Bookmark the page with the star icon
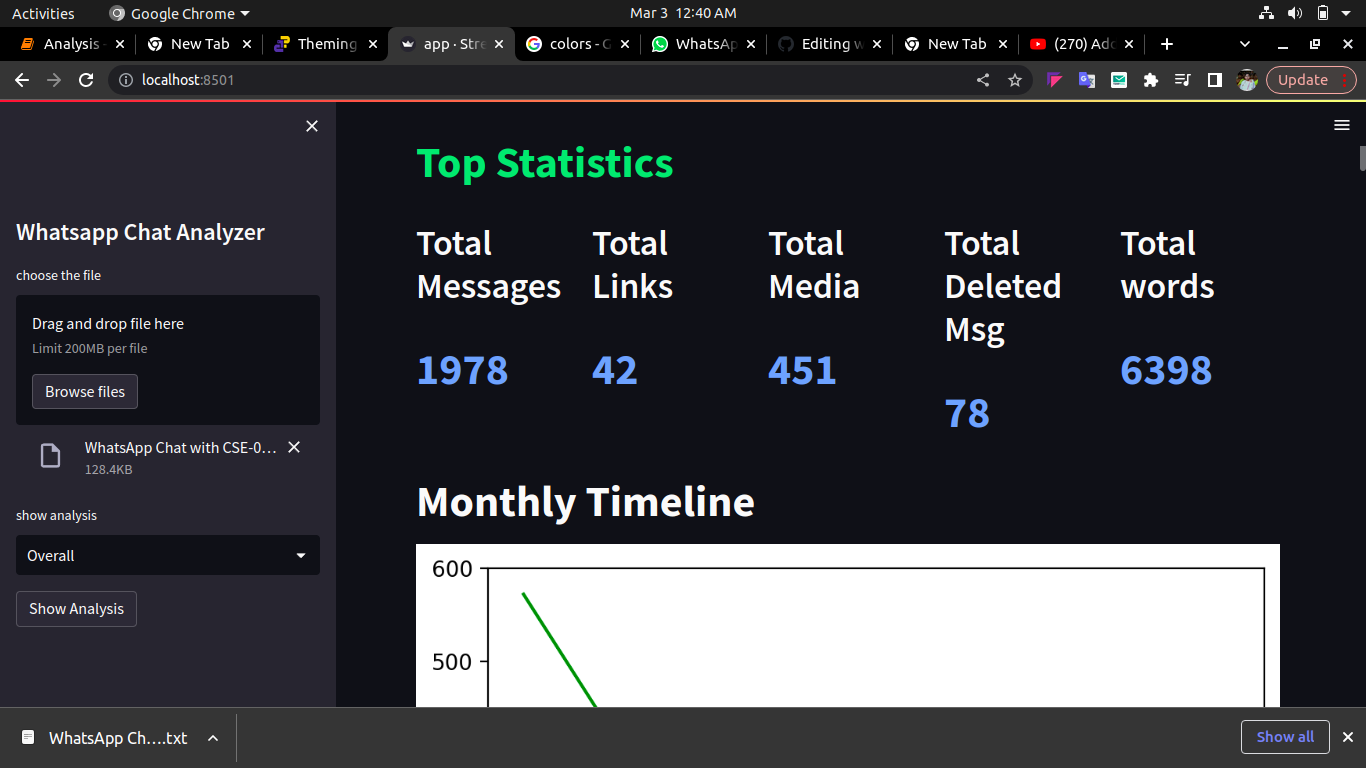The image size is (1366, 768). [x=1015, y=79]
